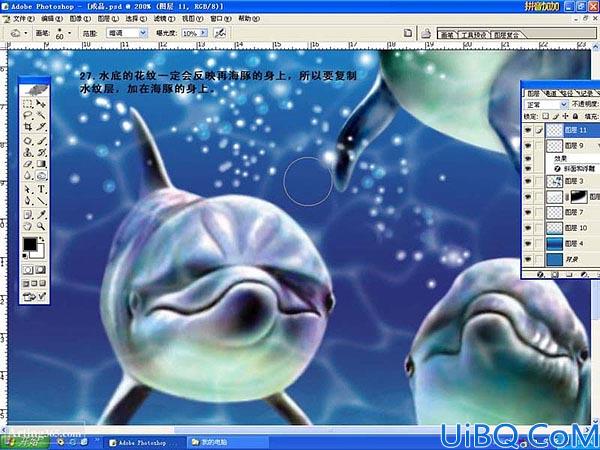Viewport: 600px width, 450px height.
Task: Select the Brush tool in toolbox
Action: coord(41,141)
